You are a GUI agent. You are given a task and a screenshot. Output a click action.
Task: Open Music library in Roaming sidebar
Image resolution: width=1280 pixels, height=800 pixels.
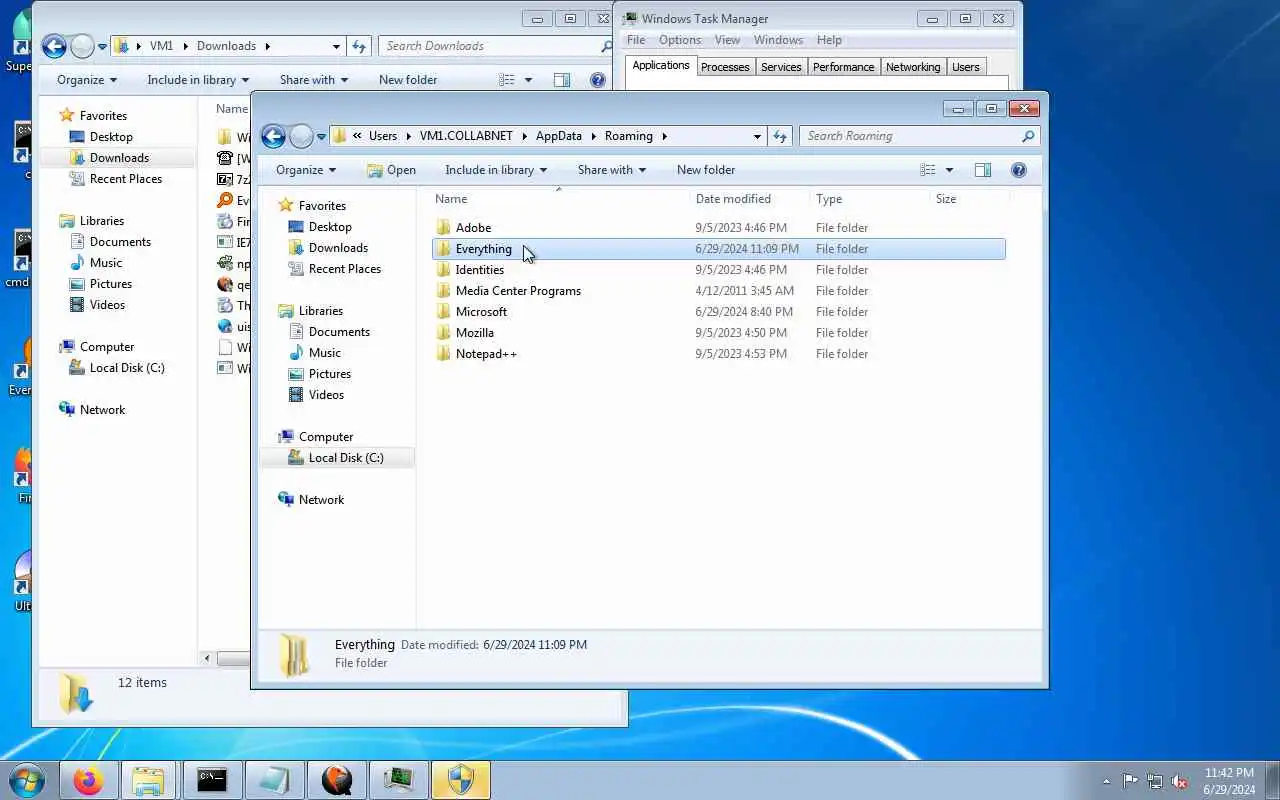coord(324,353)
